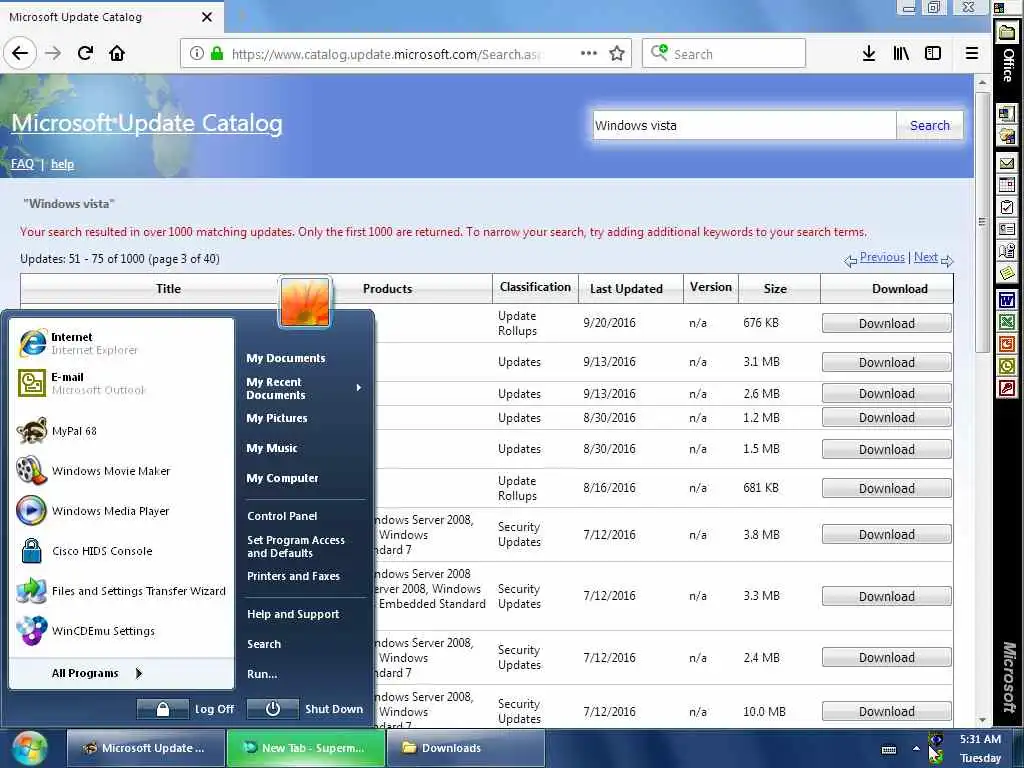Click the user picture flower icon on Start menu
The height and width of the screenshot is (768, 1024).
click(305, 302)
